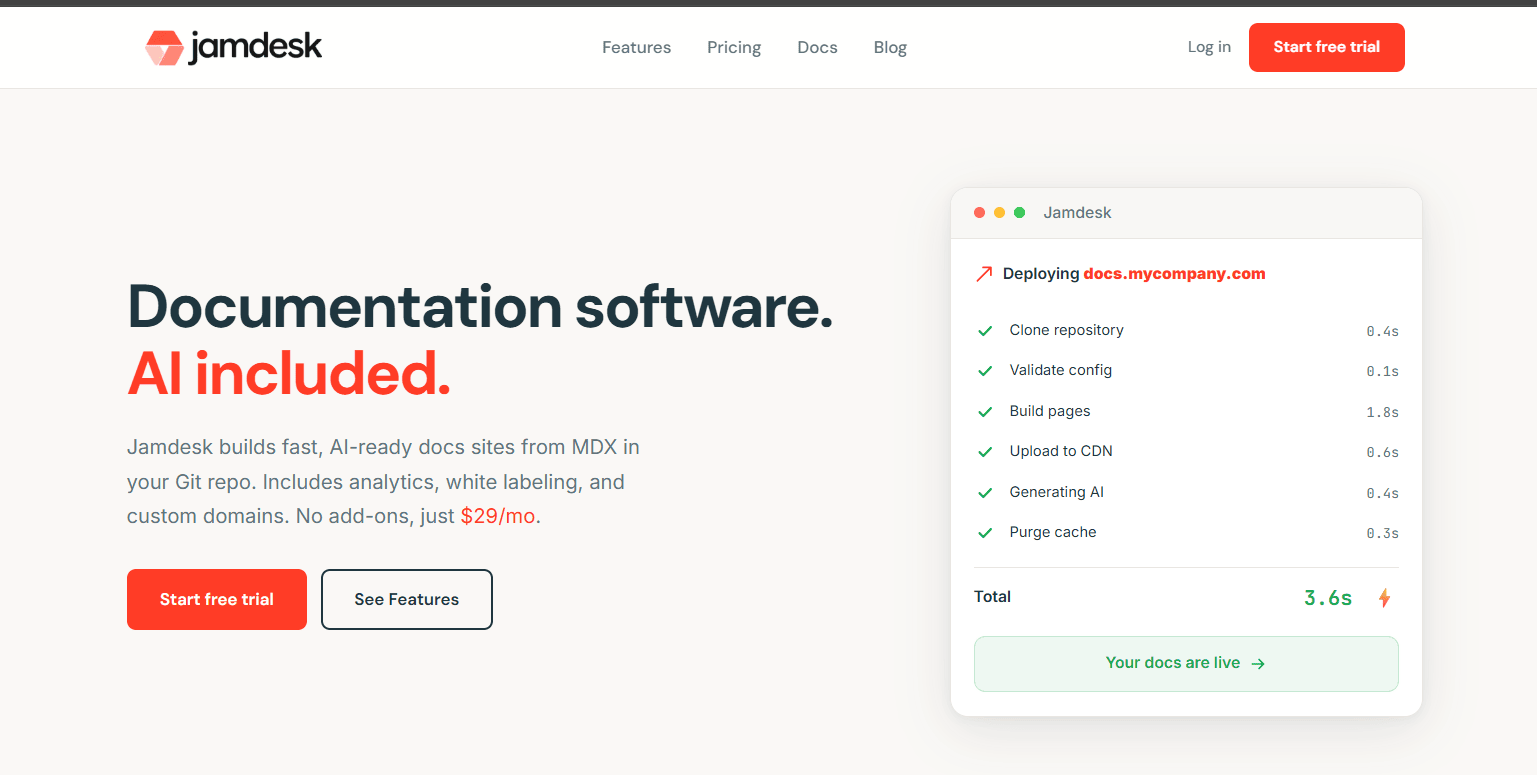Open the Blog nav link
This screenshot has height=775, width=1537.
pyautogui.click(x=890, y=48)
